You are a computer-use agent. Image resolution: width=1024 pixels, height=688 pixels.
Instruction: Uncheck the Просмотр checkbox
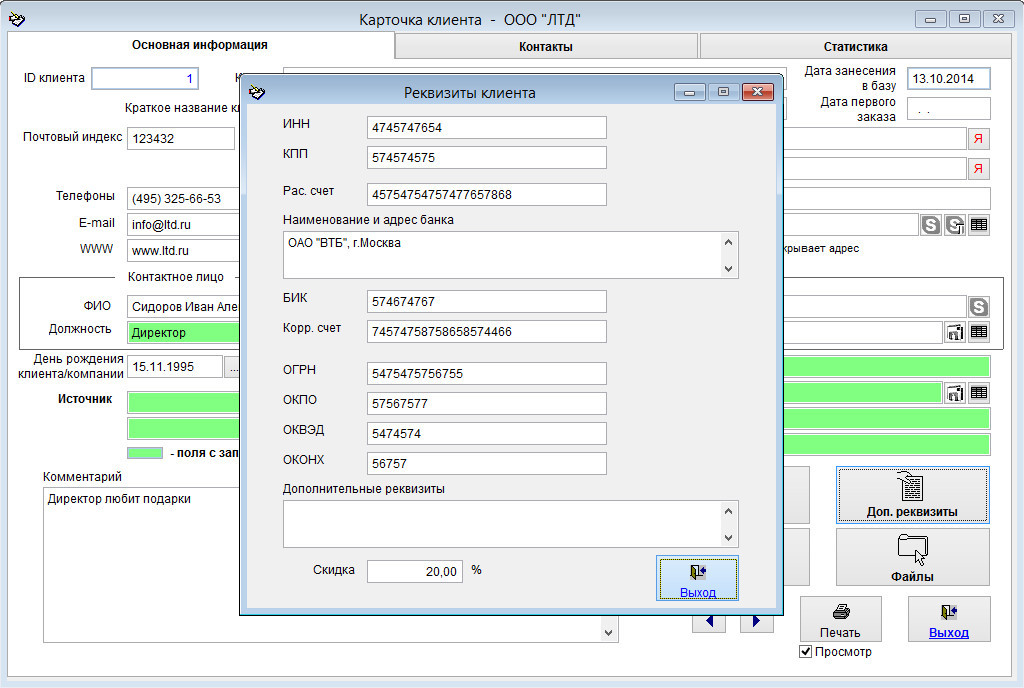(806, 652)
